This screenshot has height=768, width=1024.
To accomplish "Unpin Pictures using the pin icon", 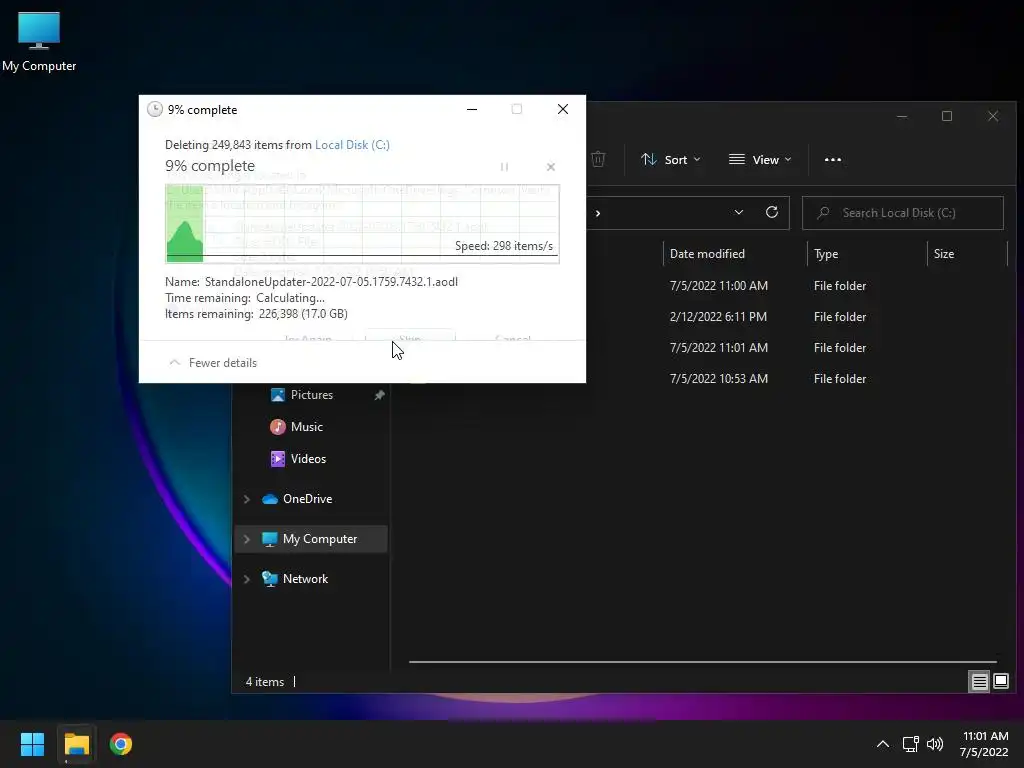I will [379, 395].
